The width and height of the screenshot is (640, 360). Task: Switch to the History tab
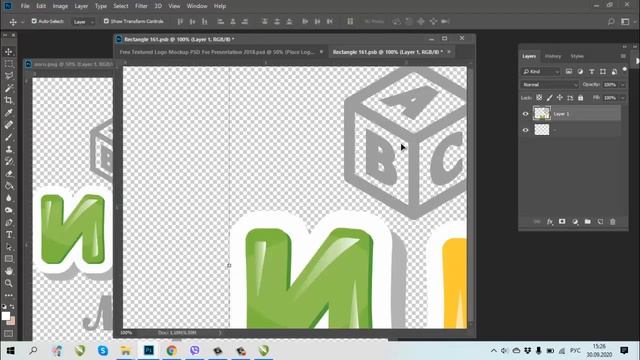(x=553, y=56)
